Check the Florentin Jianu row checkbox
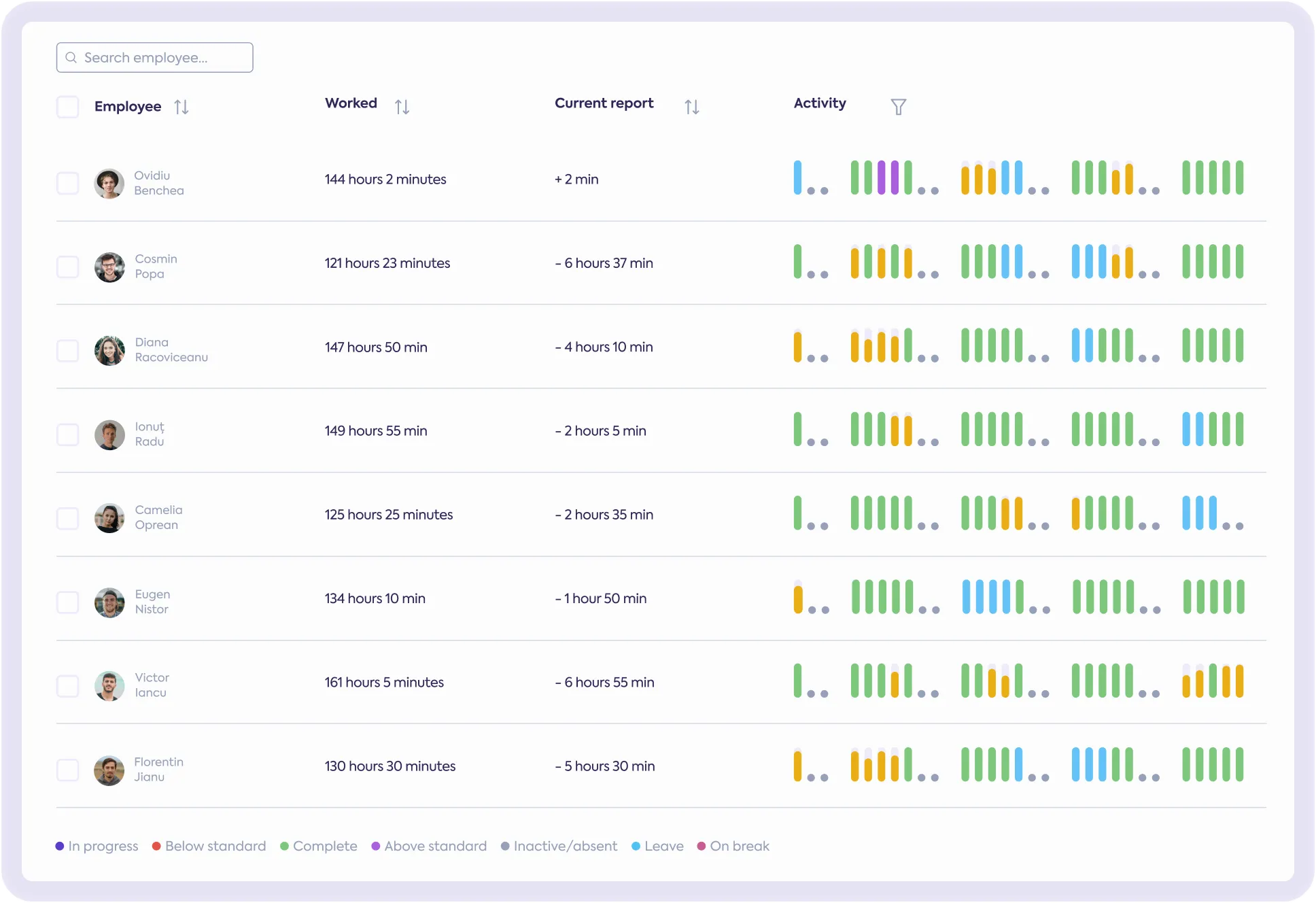The image size is (1316, 903). click(x=67, y=770)
